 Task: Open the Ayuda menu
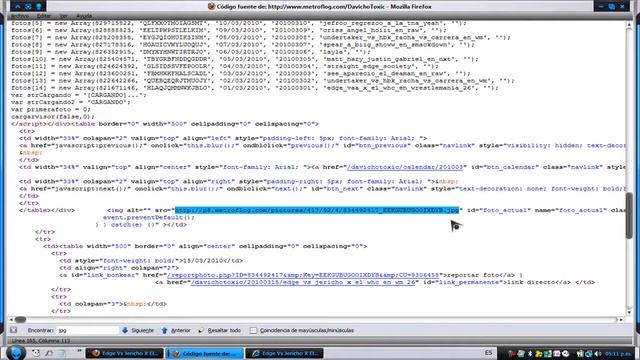pos(84,16)
